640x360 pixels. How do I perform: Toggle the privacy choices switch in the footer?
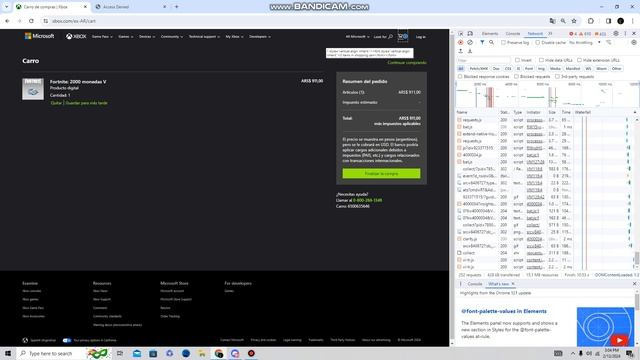point(67,340)
